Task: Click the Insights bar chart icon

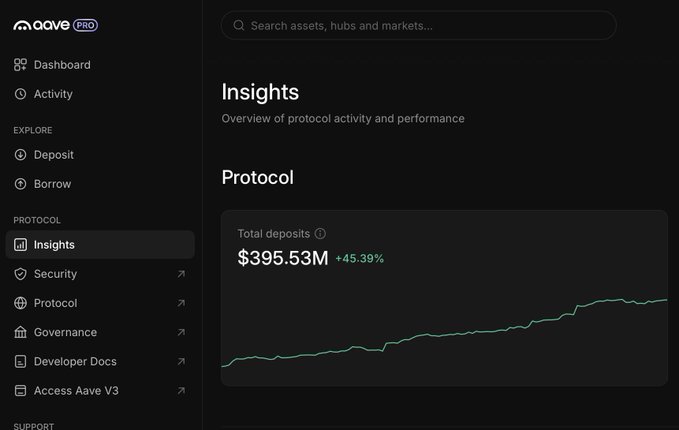Action: 20,245
